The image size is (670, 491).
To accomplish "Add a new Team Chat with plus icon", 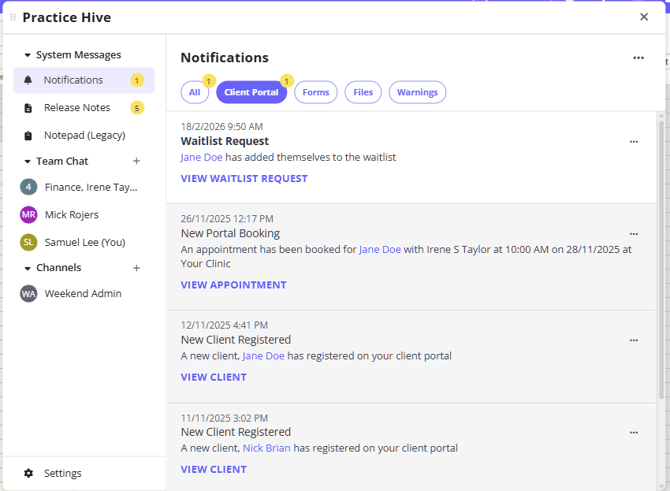I will [x=137, y=161].
